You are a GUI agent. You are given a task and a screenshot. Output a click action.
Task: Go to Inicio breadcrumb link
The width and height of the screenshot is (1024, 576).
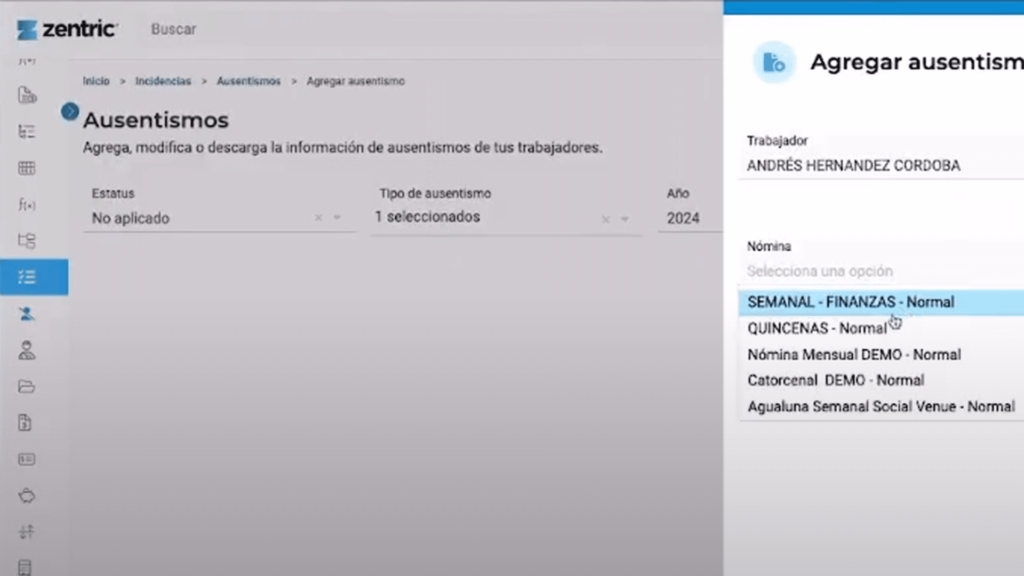96,81
